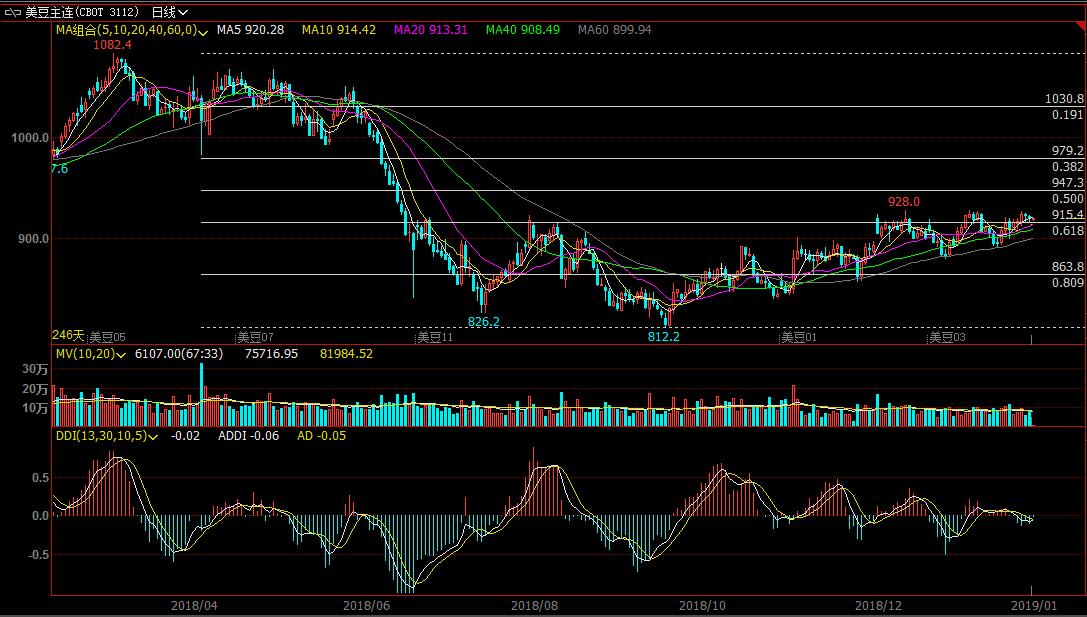Click the 1082.4 high price marker

(113, 45)
